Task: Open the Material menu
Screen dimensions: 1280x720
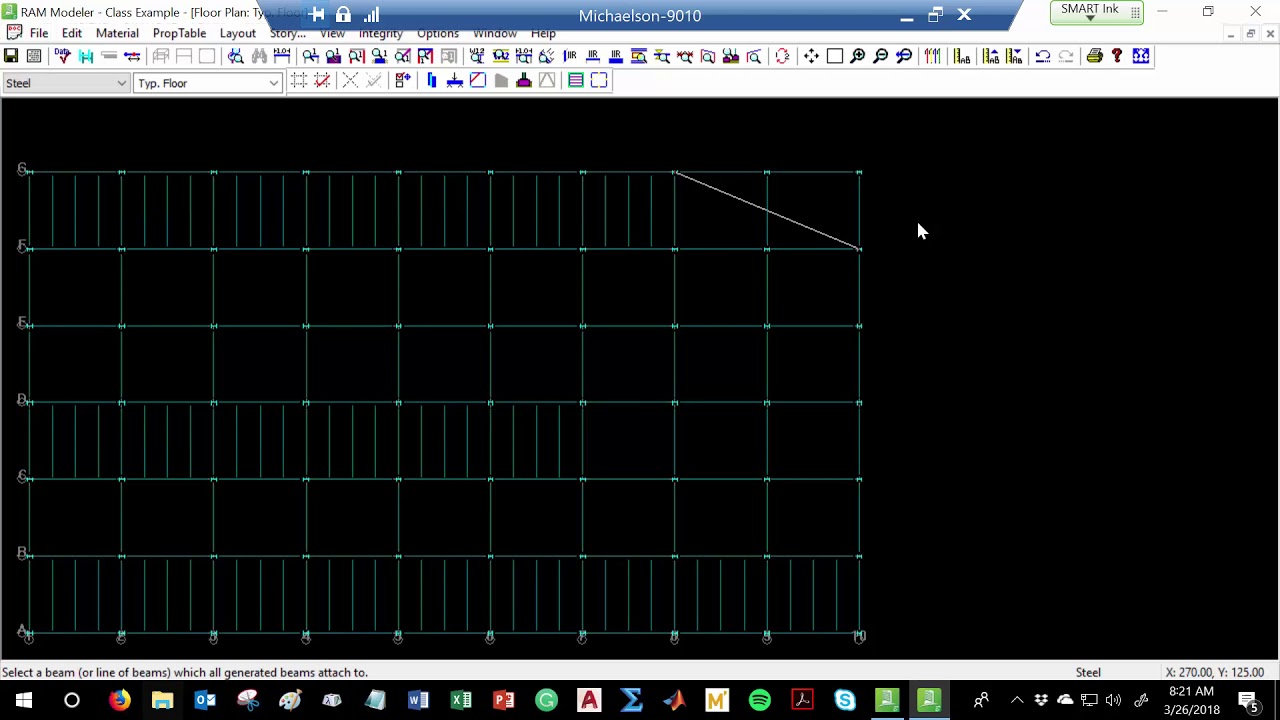Action: coord(117,33)
